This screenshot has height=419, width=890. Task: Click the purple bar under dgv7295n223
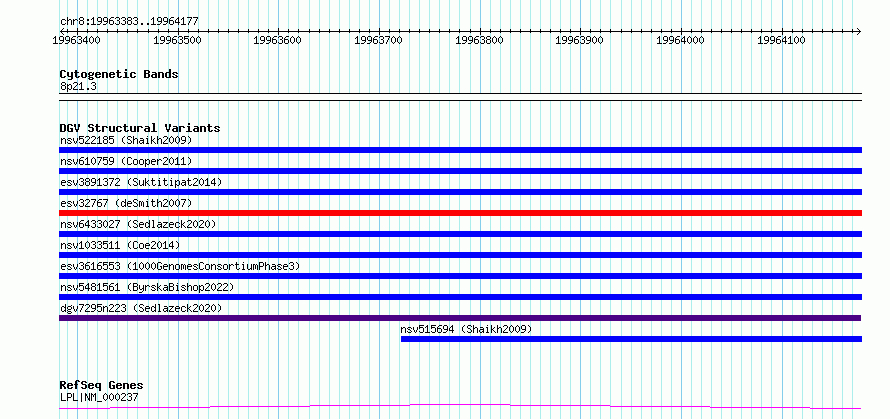pyautogui.click(x=460, y=318)
